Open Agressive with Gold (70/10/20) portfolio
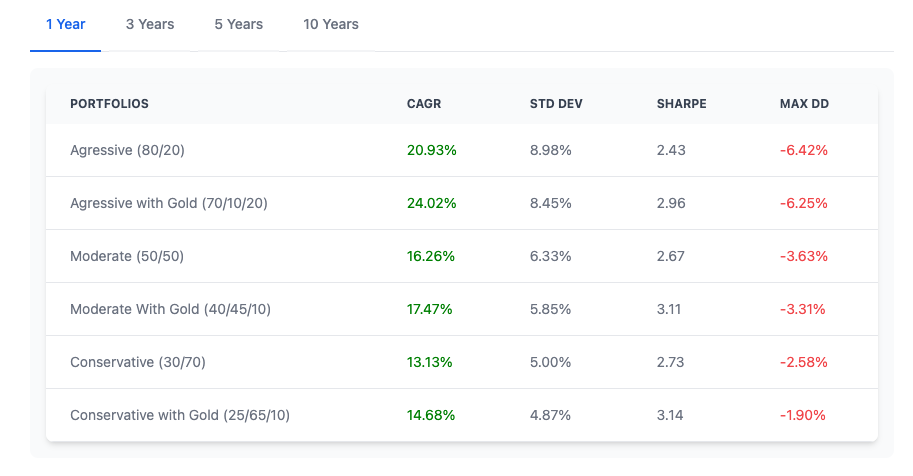The width and height of the screenshot is (913, 476). click(168, 203)
